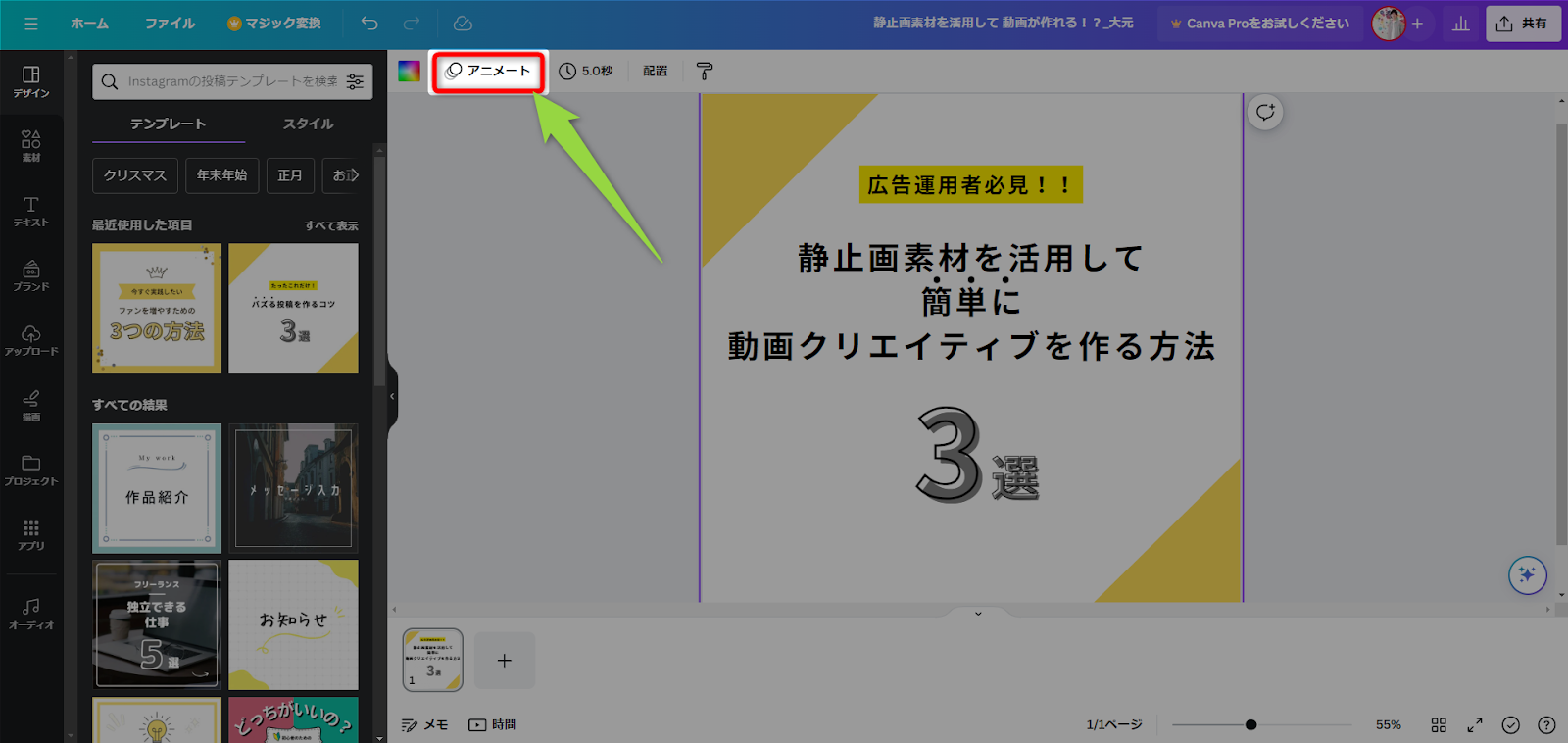Switch to the スタイル tab

(309, 124)
